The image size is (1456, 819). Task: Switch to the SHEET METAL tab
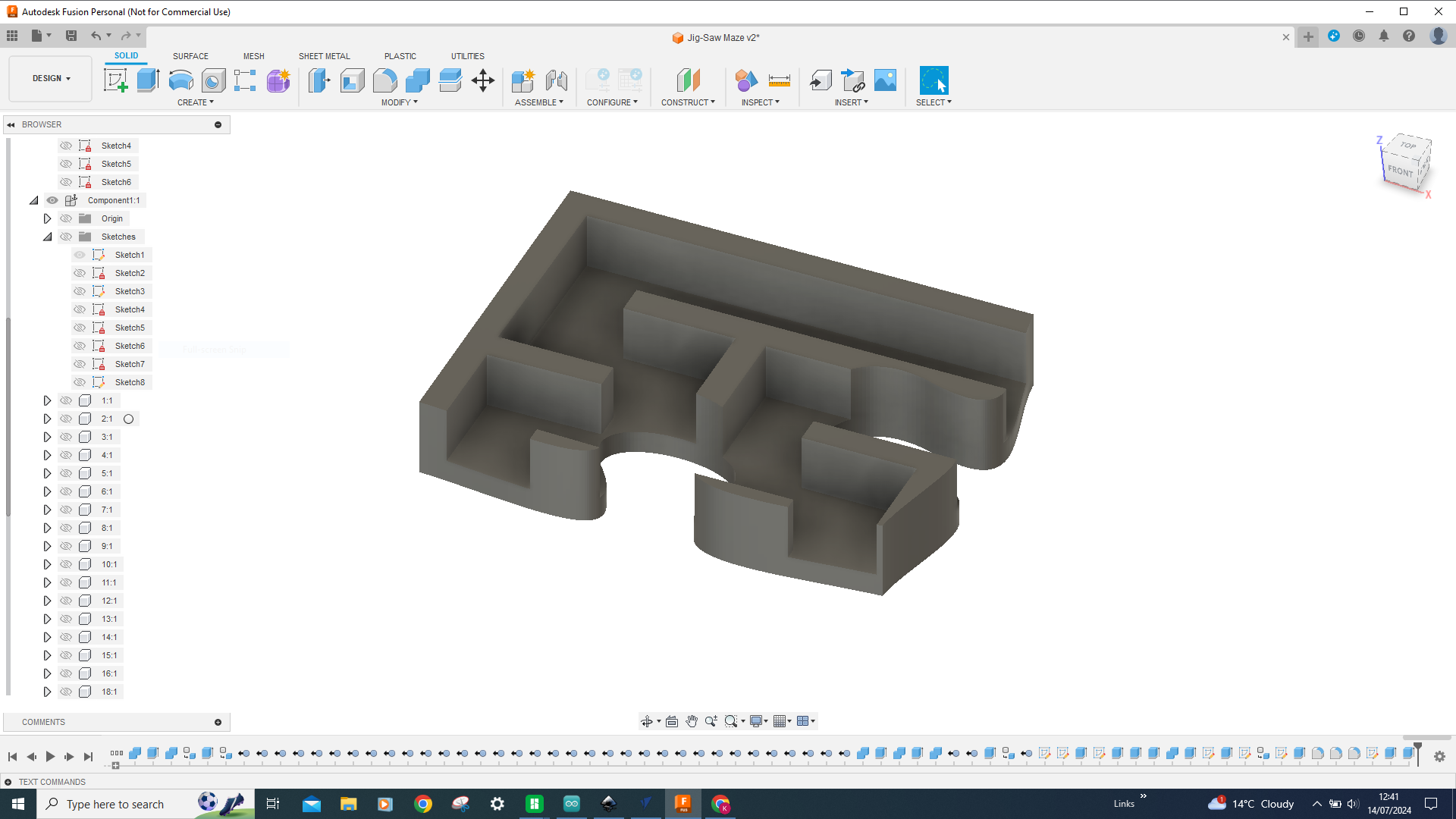[x=324, y=56]
